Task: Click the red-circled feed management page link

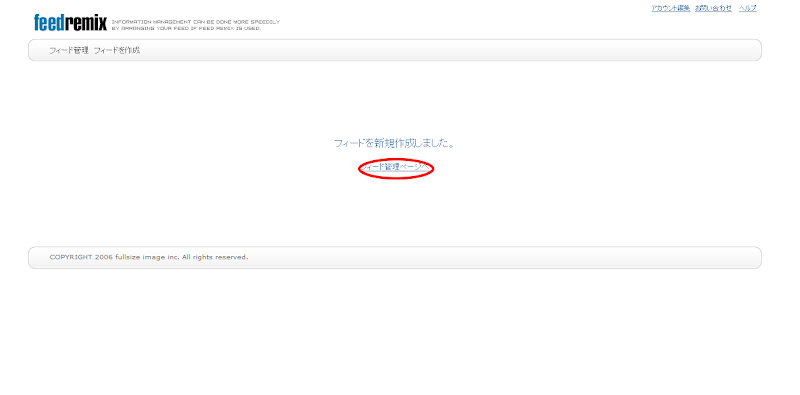Action: point(396,167)
